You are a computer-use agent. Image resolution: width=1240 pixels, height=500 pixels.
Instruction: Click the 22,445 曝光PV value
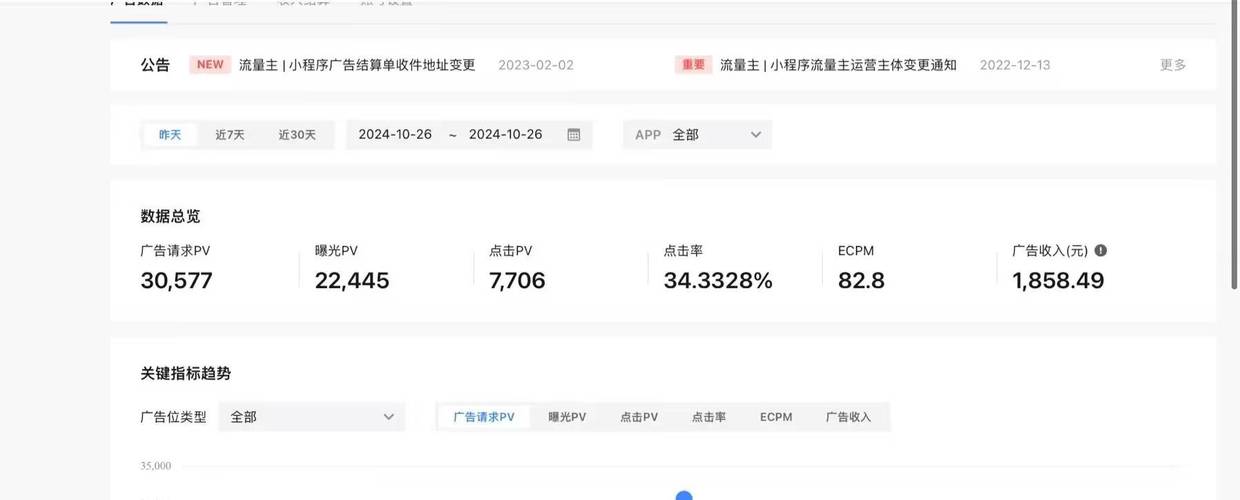tap(352, 281)
